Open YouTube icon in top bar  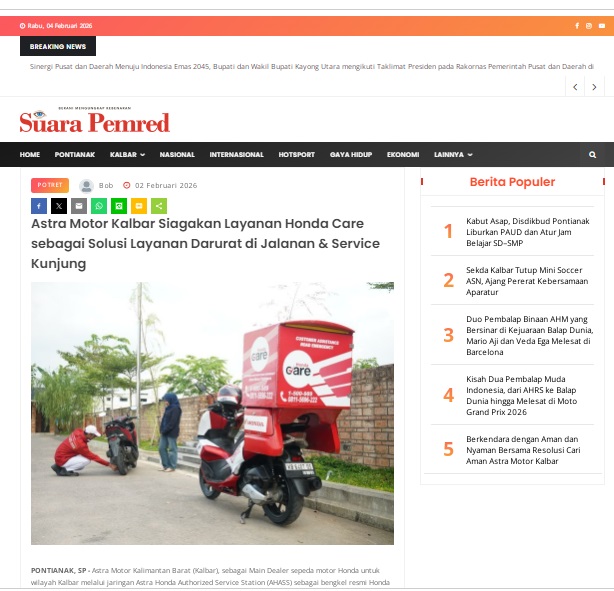point(601,26)
